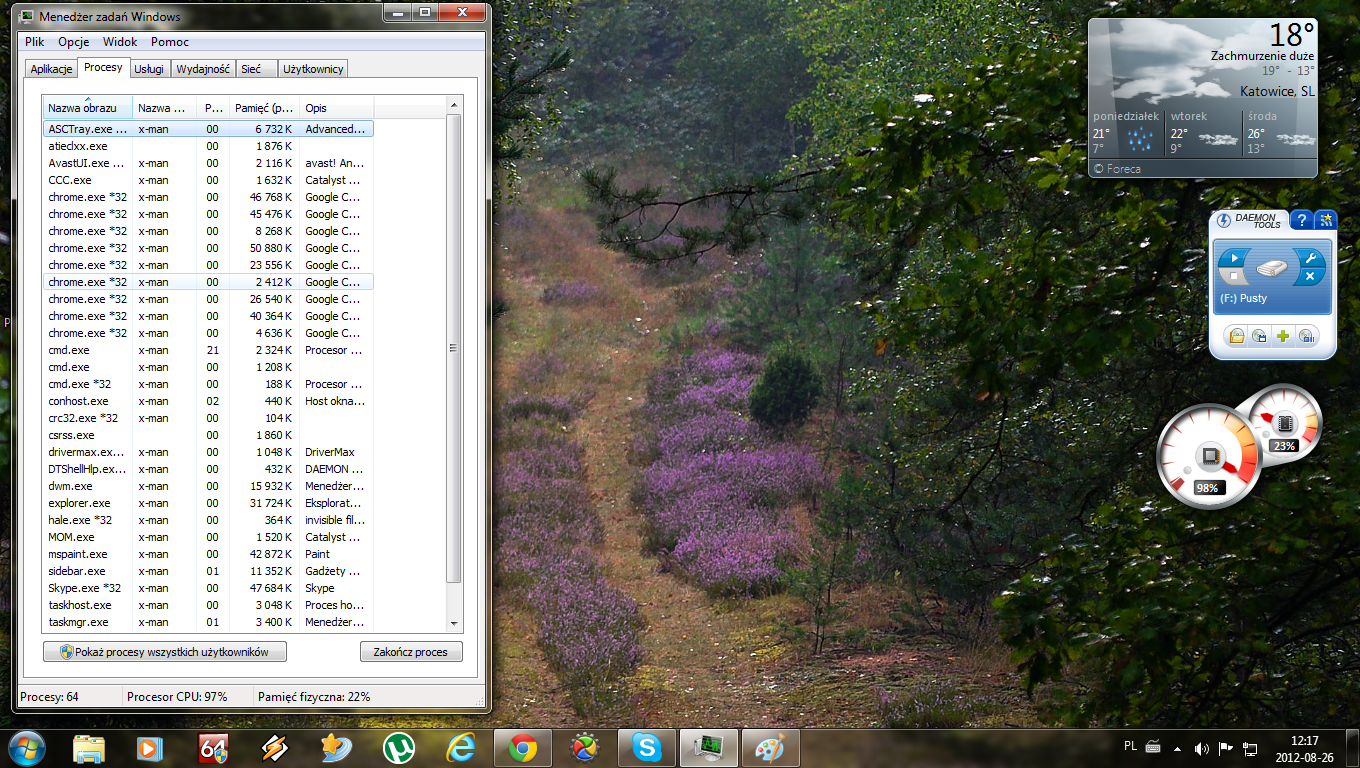Open the red 64 icon on the taskbar
The width and height of the screenshot is (1360, 768).
tap(213, 748)
